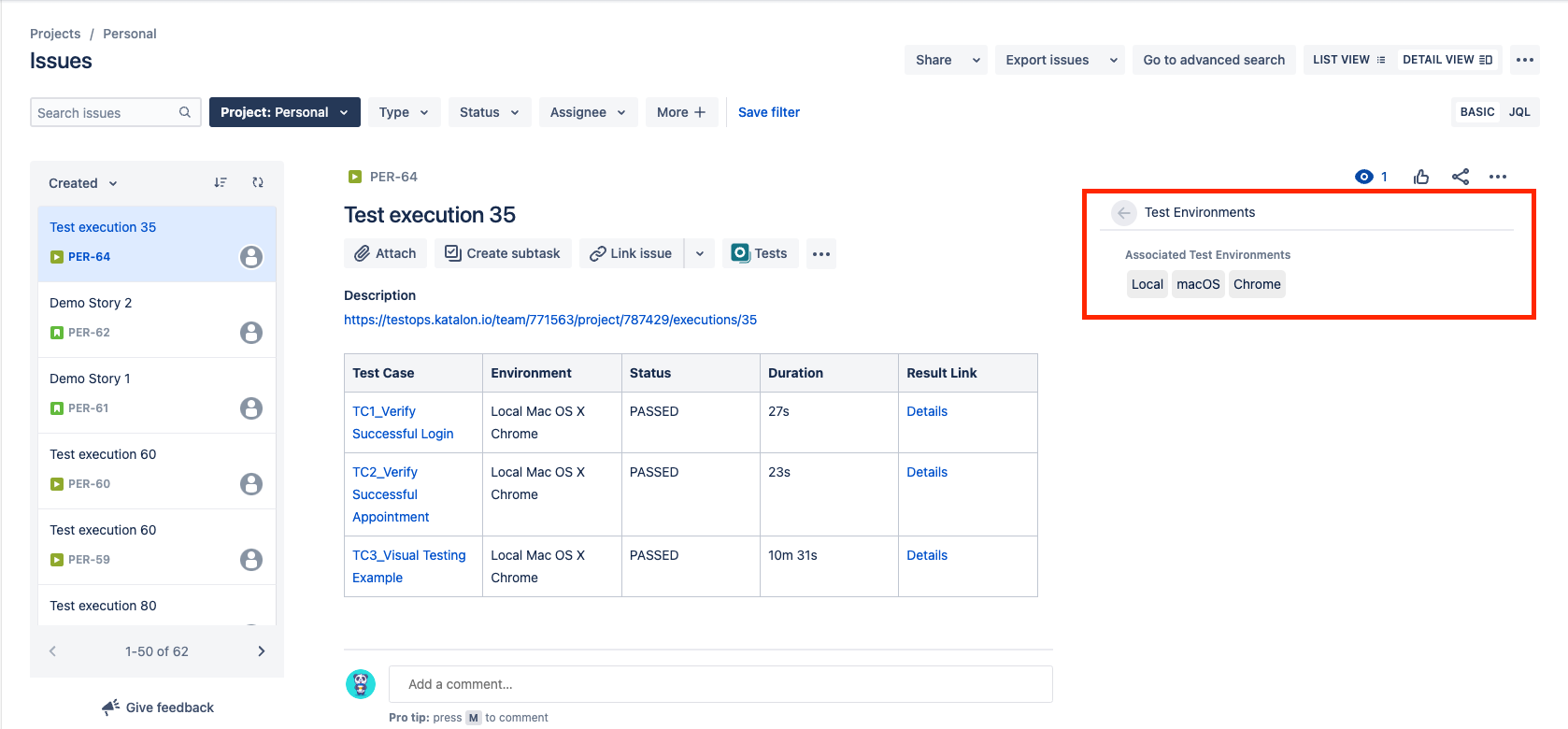1568x729 pixels.
Task: Select Demo Story 2 in issue list
Action: (x=157, y=320)
